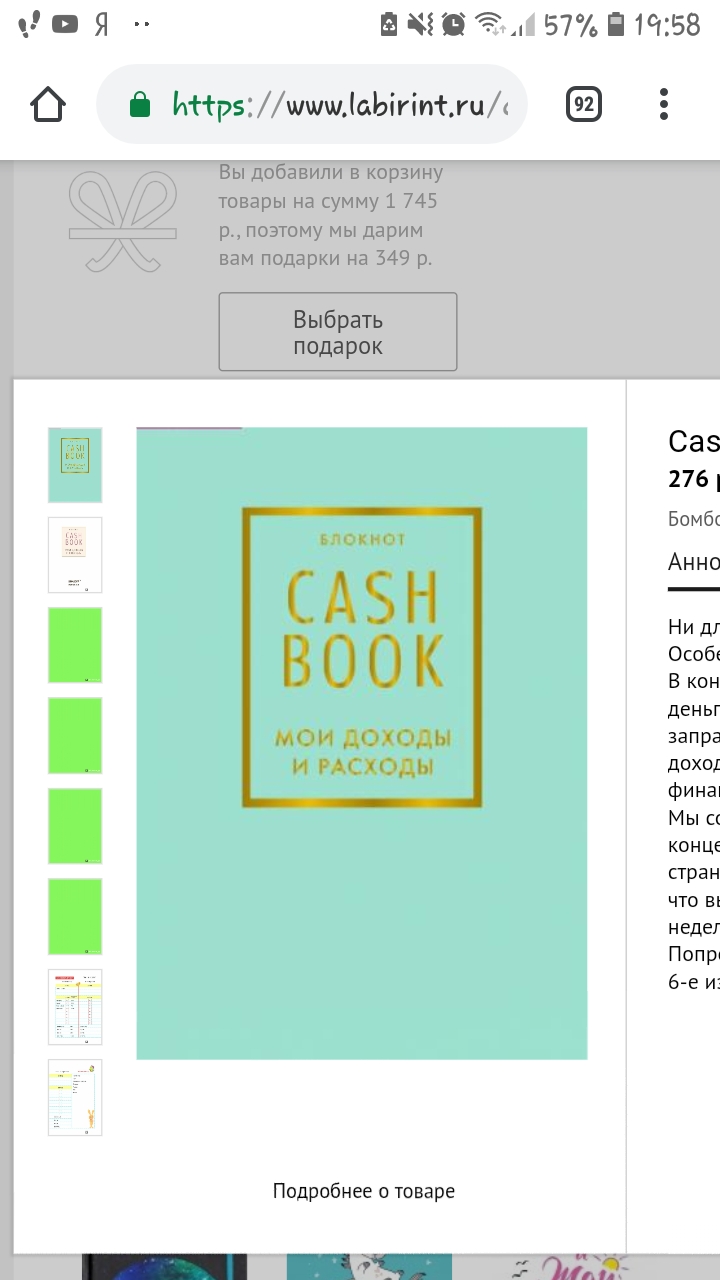Click the Выбрать подарок button
Image resolution: width=720 pixels, height=1280 pixels.
tap(338, 332)
